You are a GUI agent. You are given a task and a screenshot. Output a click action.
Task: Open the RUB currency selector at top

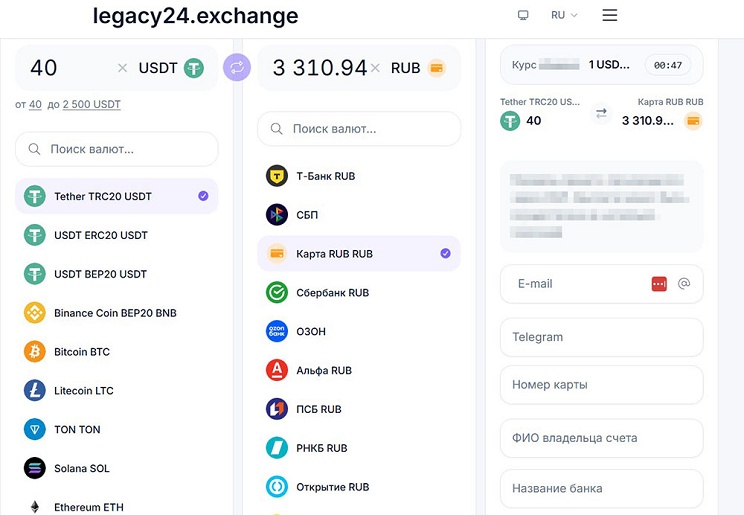[x=418, y=68]
